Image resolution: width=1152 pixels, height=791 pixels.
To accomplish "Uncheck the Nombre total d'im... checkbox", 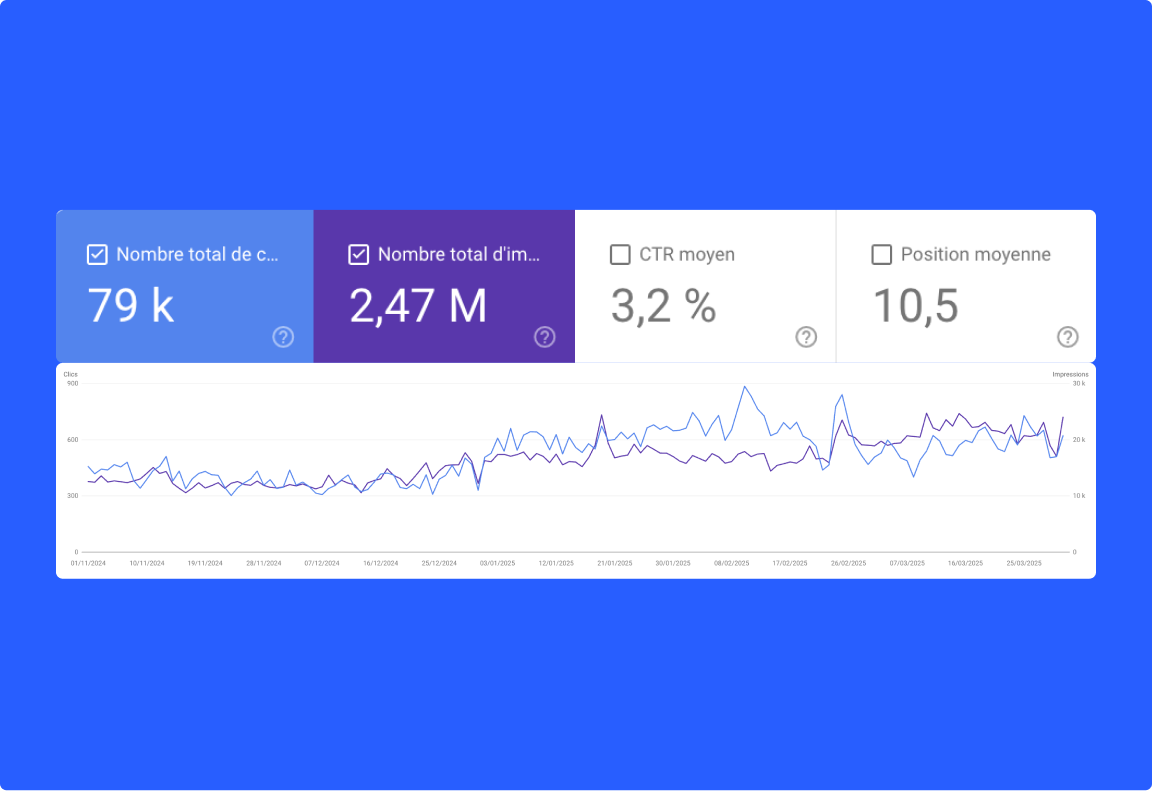I will point(359,255).
